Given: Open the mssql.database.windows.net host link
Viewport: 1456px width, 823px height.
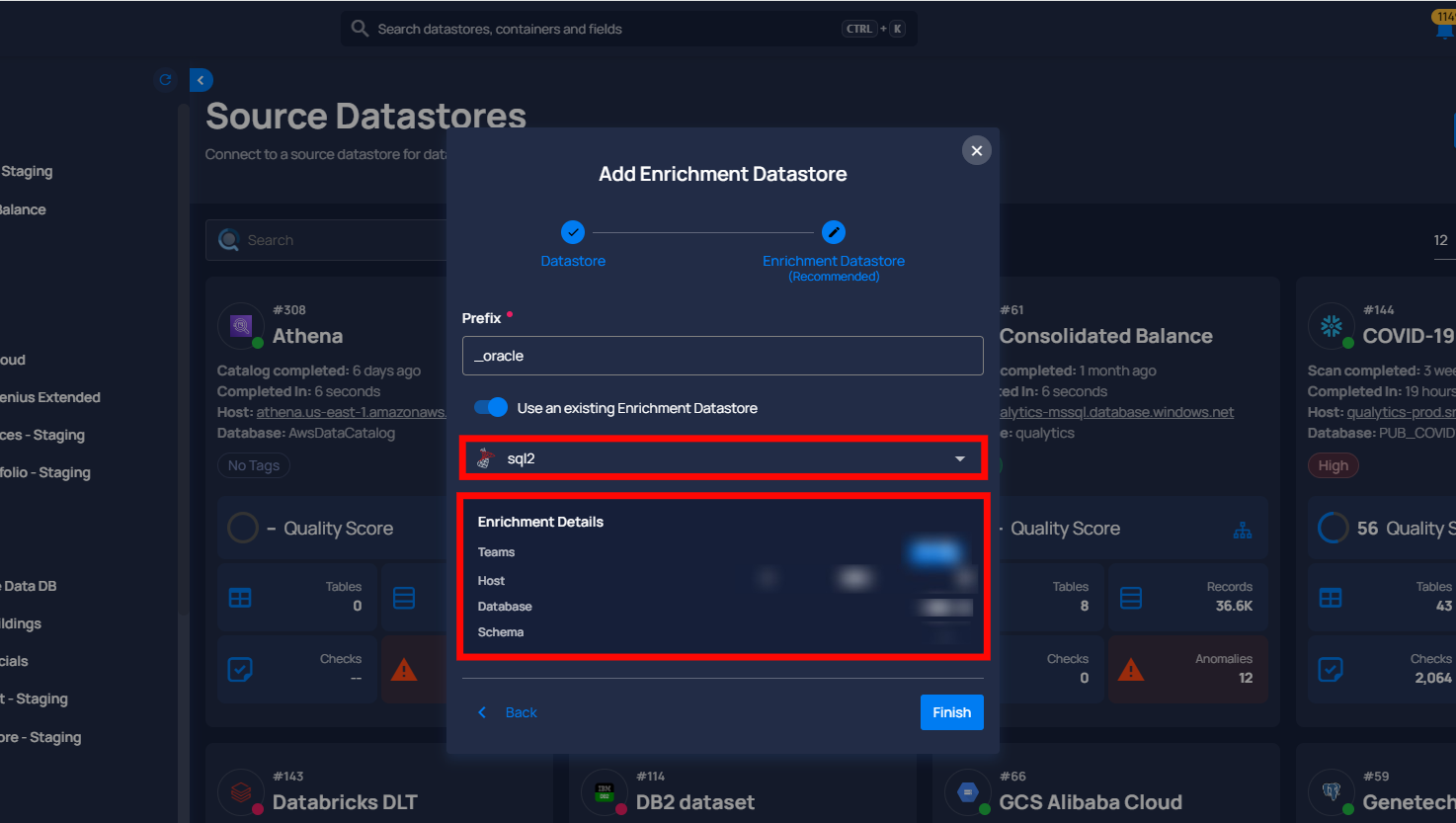Looking at the screenshot, I should [1116, 412].
